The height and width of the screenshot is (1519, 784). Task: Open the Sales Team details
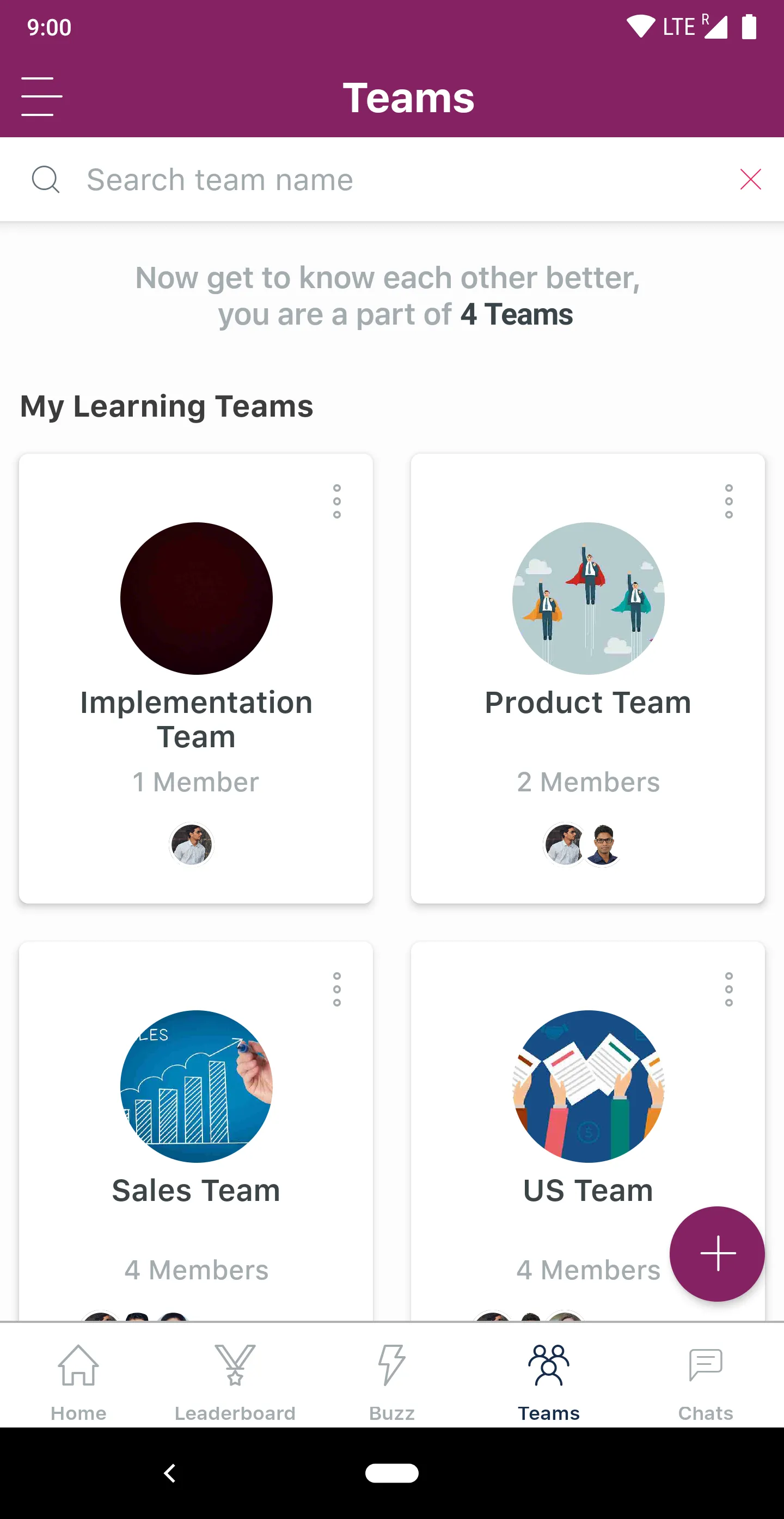coord(197,1120)
